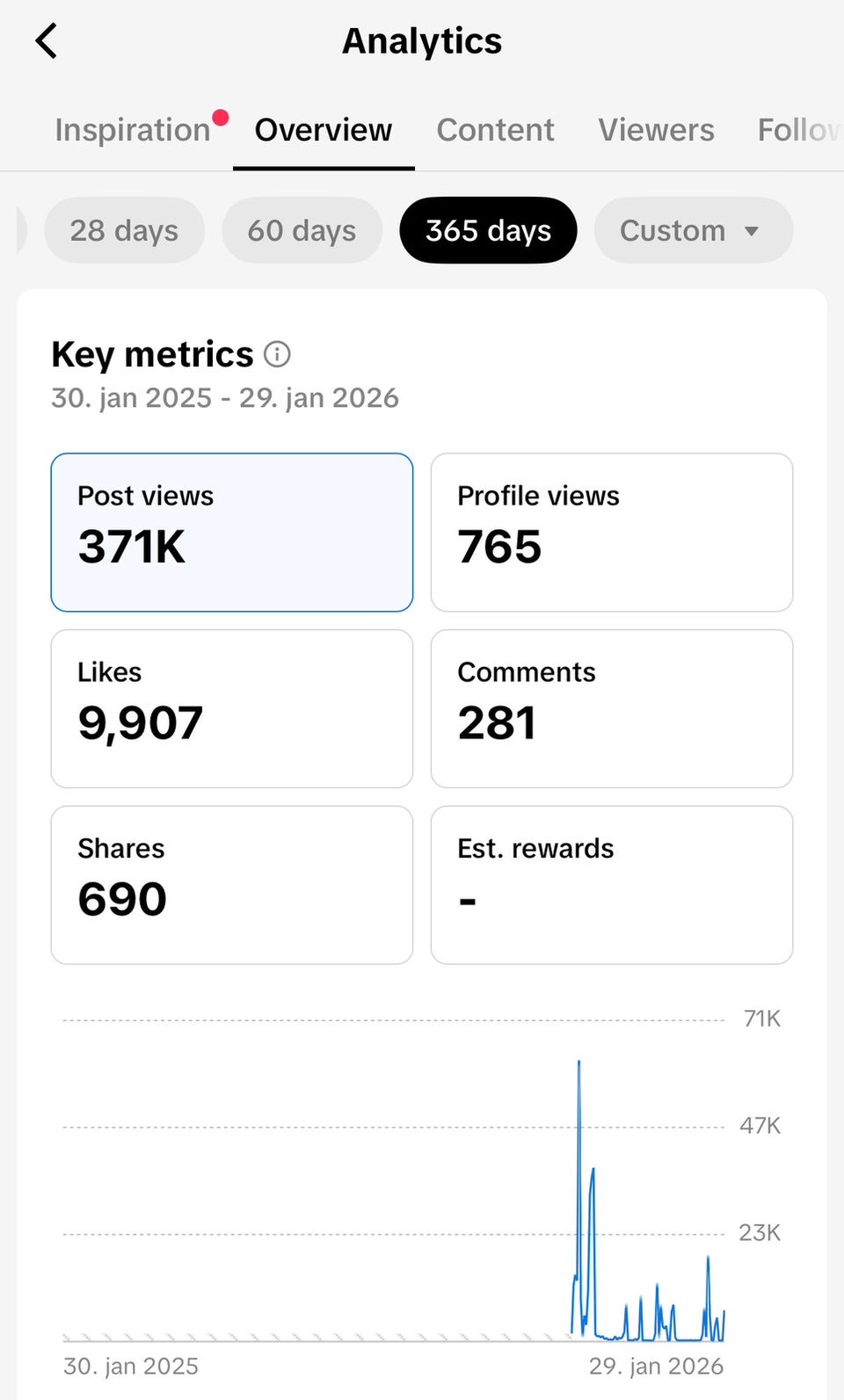Tap the highest peak on the chart

pos(578,1063)
